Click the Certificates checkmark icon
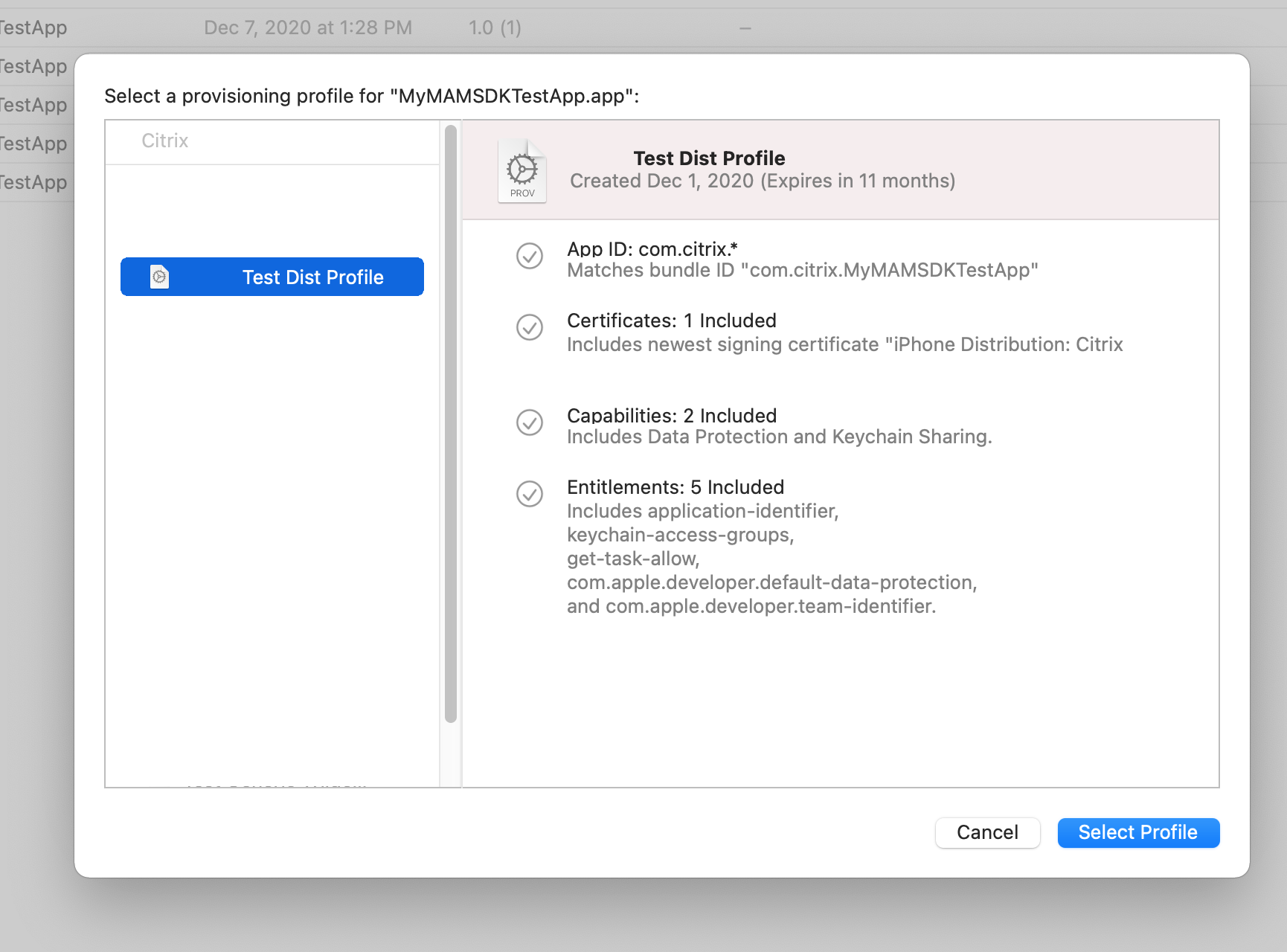This screenshot has width=1287, height=952. point(530,327)
